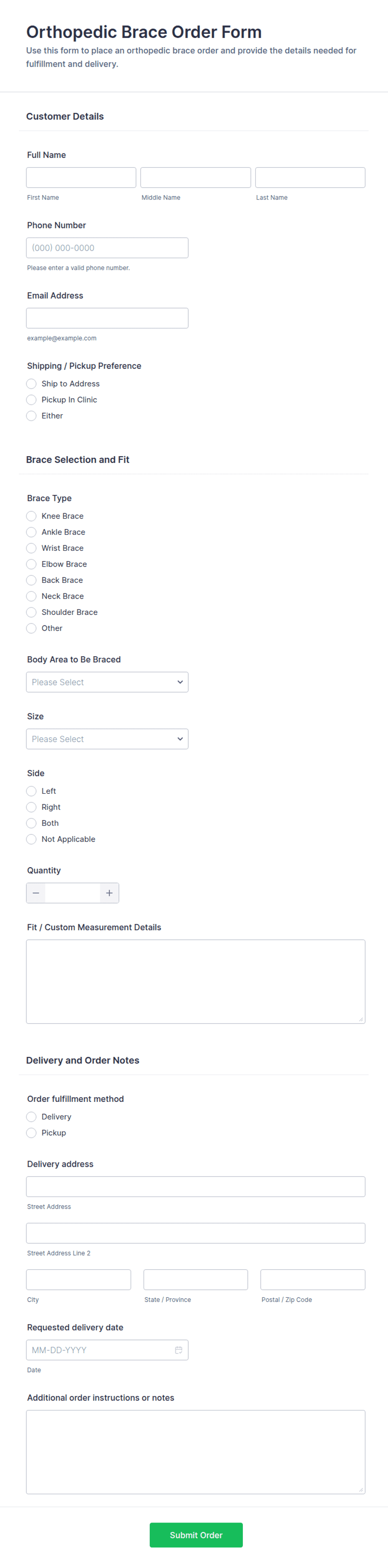The width and height of the screenshot is (388, 1568).
Task: Click the First Name input field
Action: pos(81,177)
